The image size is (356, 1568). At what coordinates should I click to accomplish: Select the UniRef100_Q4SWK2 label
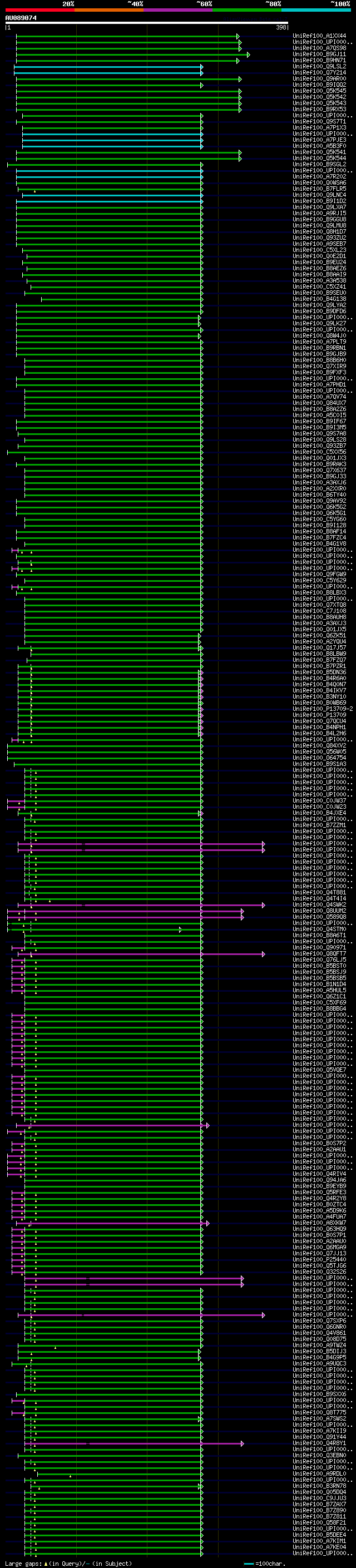(319, 904)
